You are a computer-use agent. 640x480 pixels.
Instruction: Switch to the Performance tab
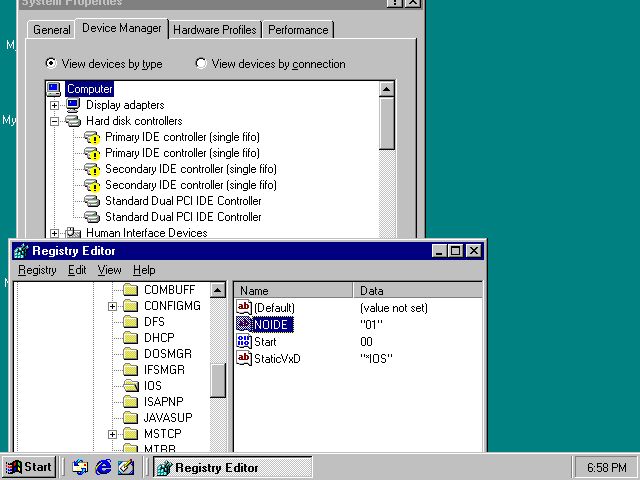[298, 30]
